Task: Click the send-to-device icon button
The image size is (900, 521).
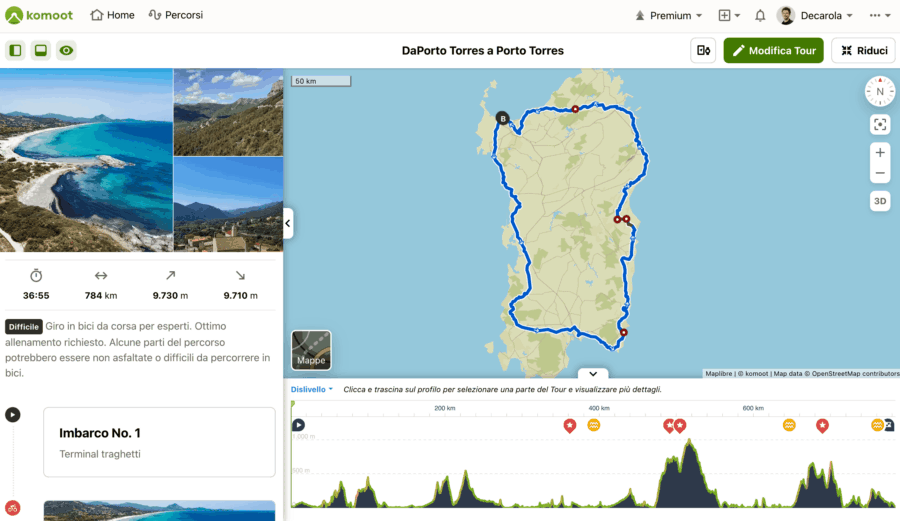Action: 703,50
